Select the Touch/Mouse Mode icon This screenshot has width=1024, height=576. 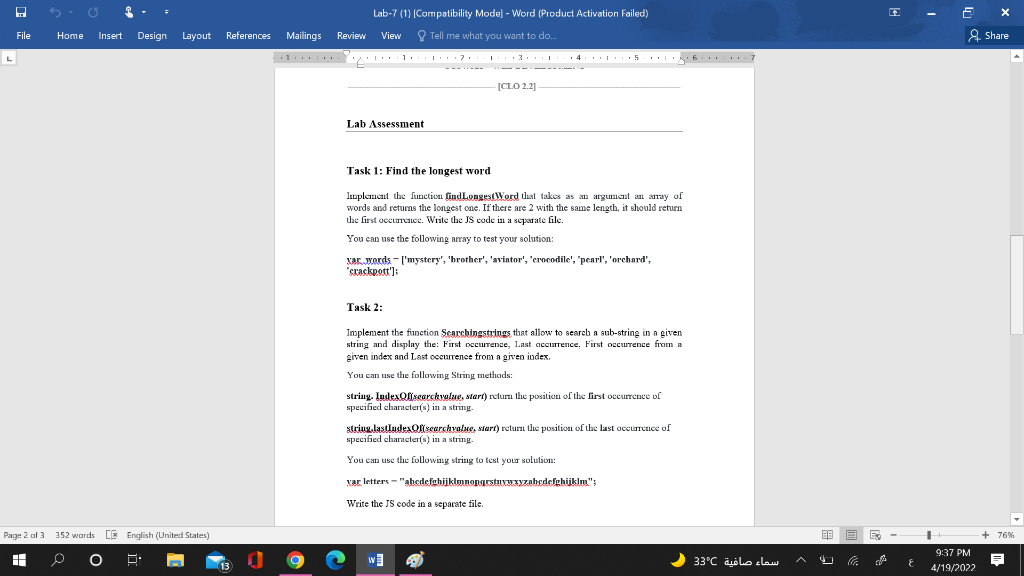pyautogui.click(x=129, y=11)
